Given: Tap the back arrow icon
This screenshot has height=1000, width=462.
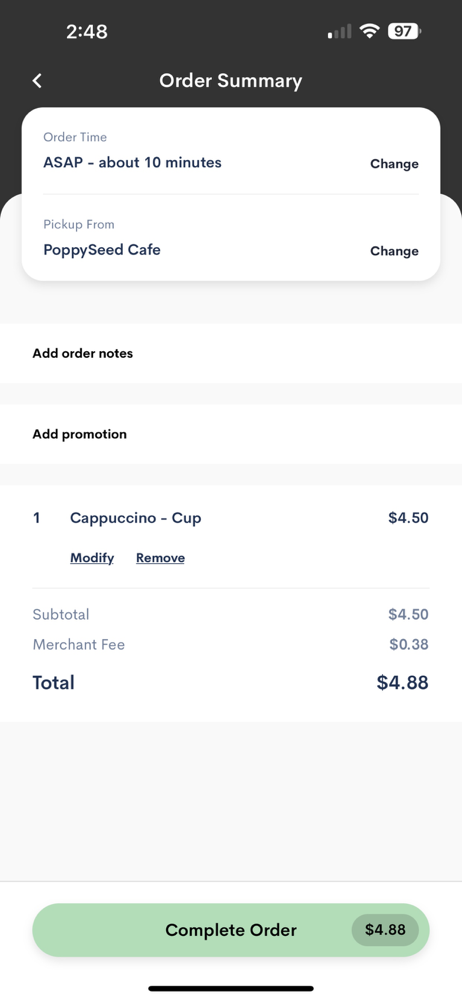Looking at the screenshot, I should [37, 81].
